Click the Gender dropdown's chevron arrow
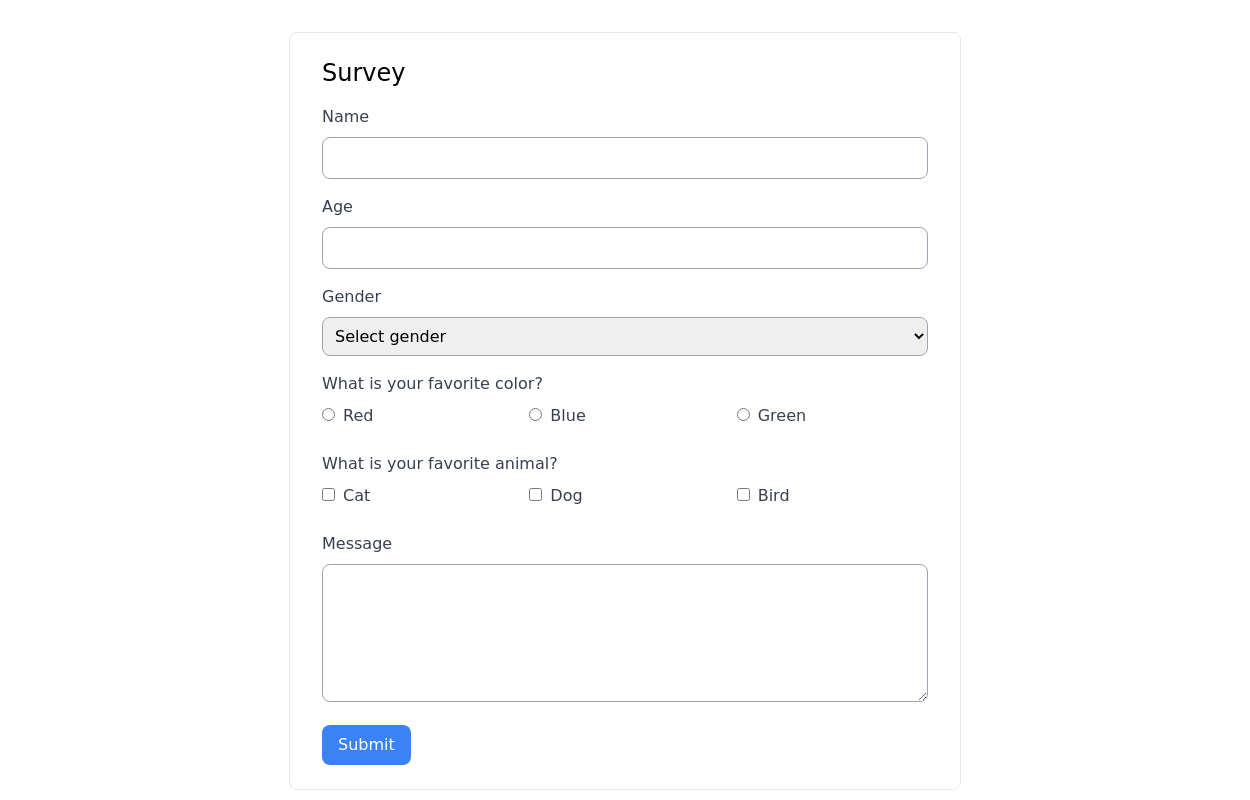 coord(918,337)
